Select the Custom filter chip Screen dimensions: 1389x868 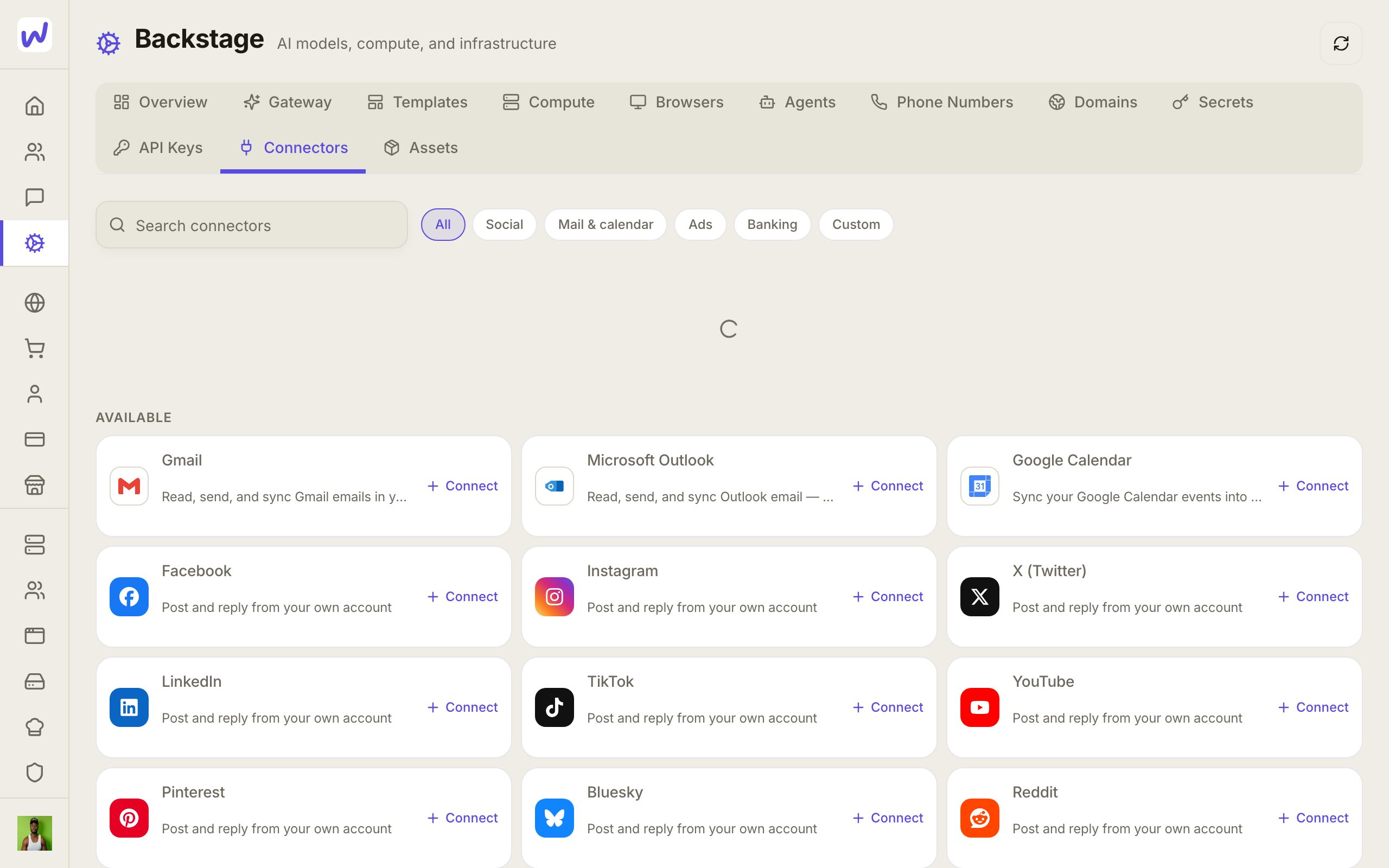tap(856, 225)
